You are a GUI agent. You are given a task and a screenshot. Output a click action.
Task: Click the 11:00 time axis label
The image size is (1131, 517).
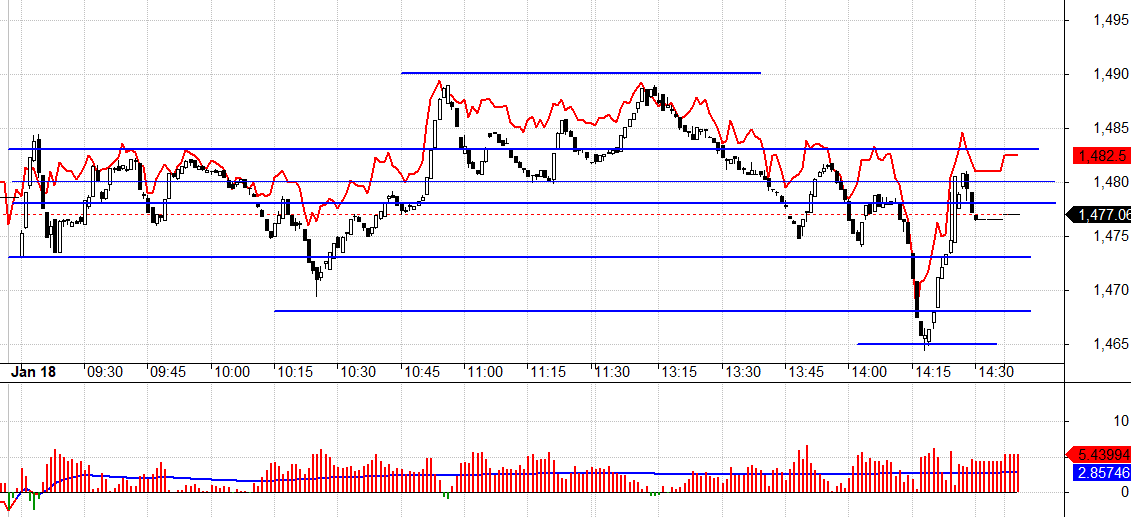[485, 373]
